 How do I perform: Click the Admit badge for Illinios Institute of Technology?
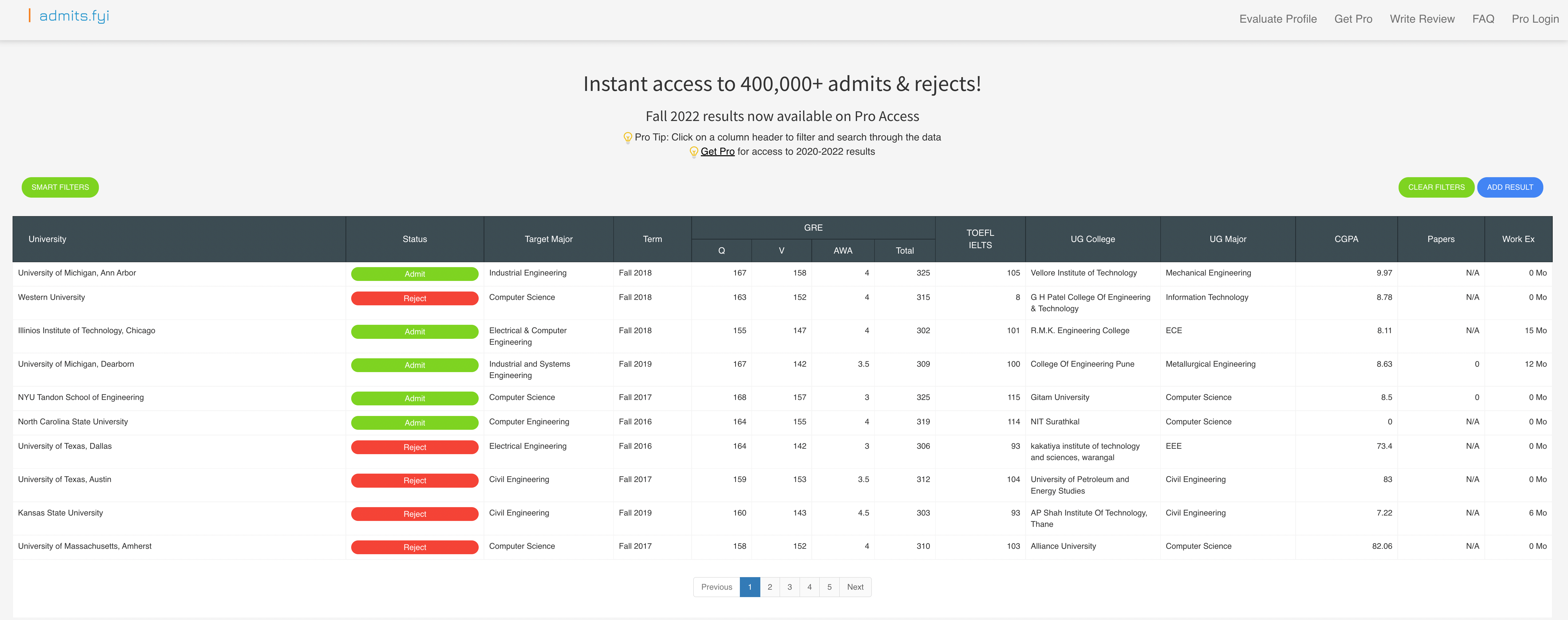tap(415, 332)
